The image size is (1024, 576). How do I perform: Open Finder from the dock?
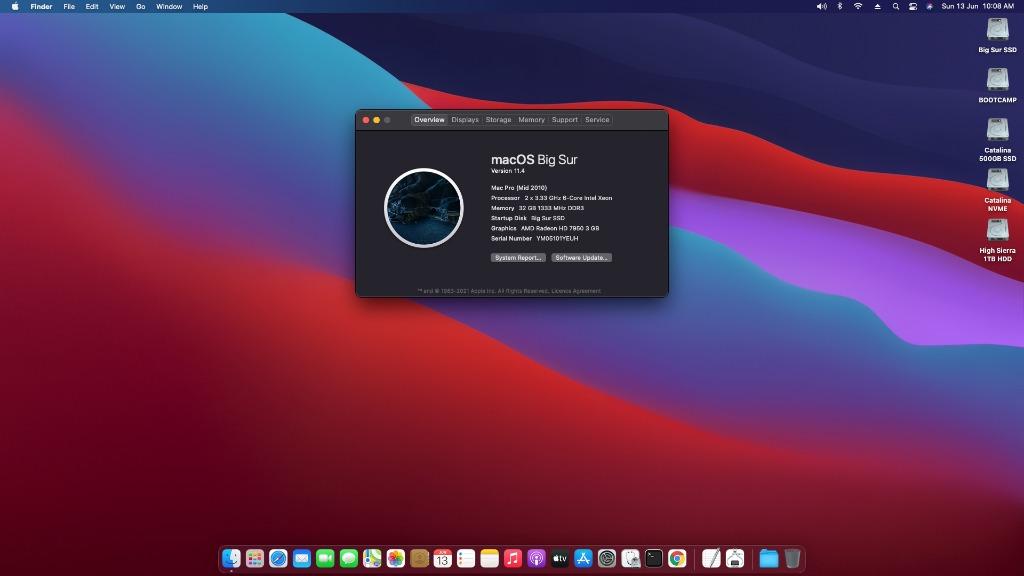pos(231,558)
